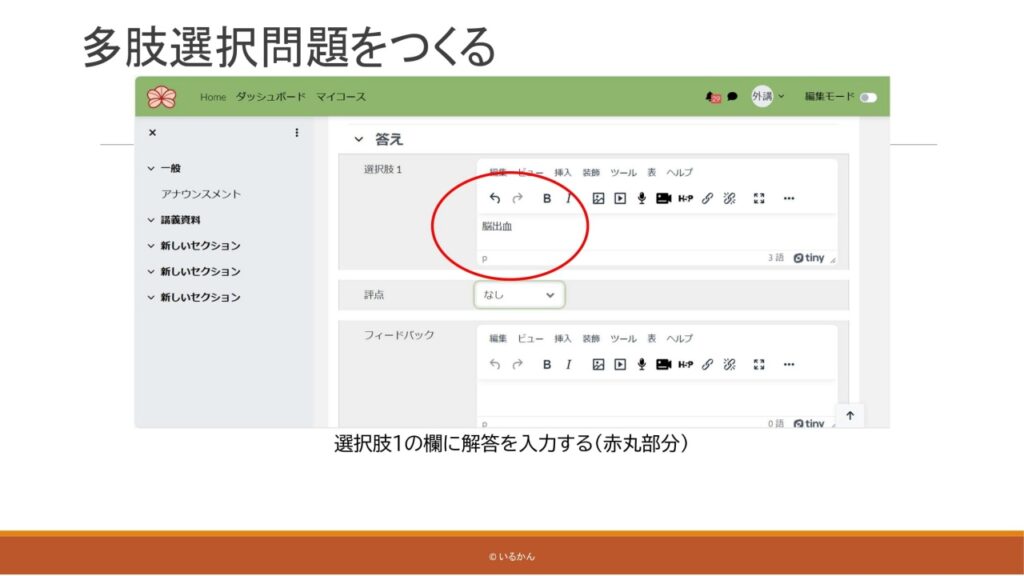Viewport: 1024px width, 576px height.
Task: Record video using the 選択肢1 camera icon
Action: (x=663, y=198)
